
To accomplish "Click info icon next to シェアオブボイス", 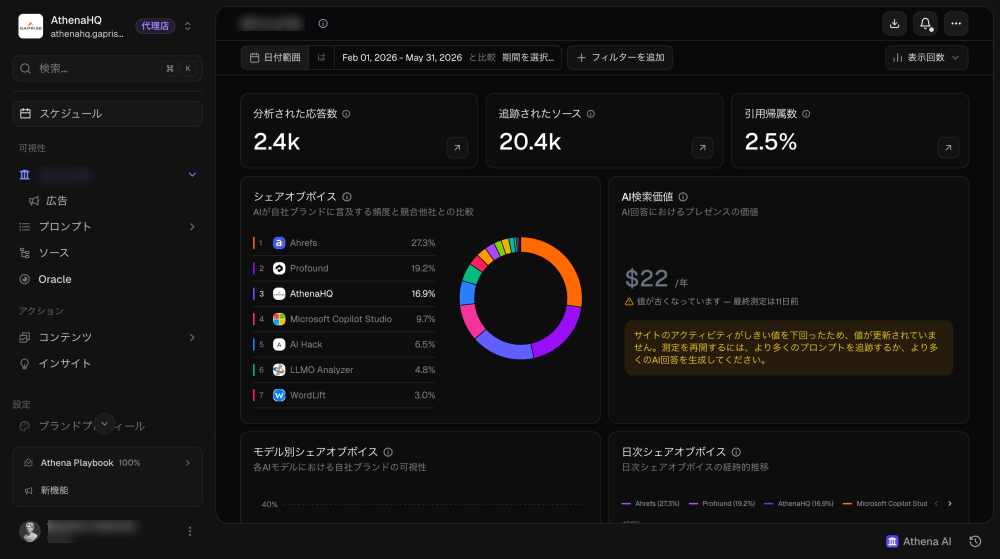I will 347,197.
